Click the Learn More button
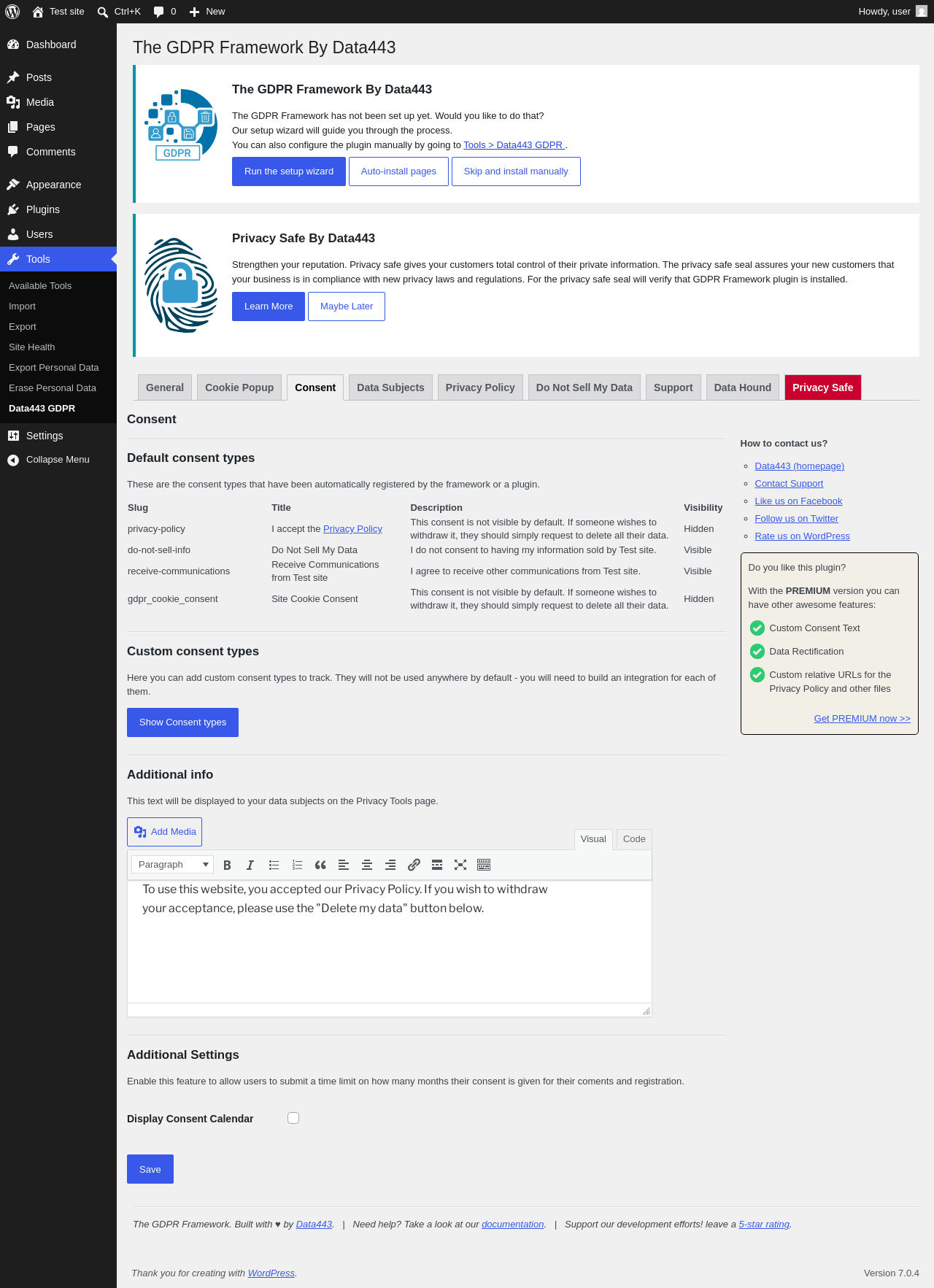The width and height of the screenshot is (934, 1288). point(269,306)
